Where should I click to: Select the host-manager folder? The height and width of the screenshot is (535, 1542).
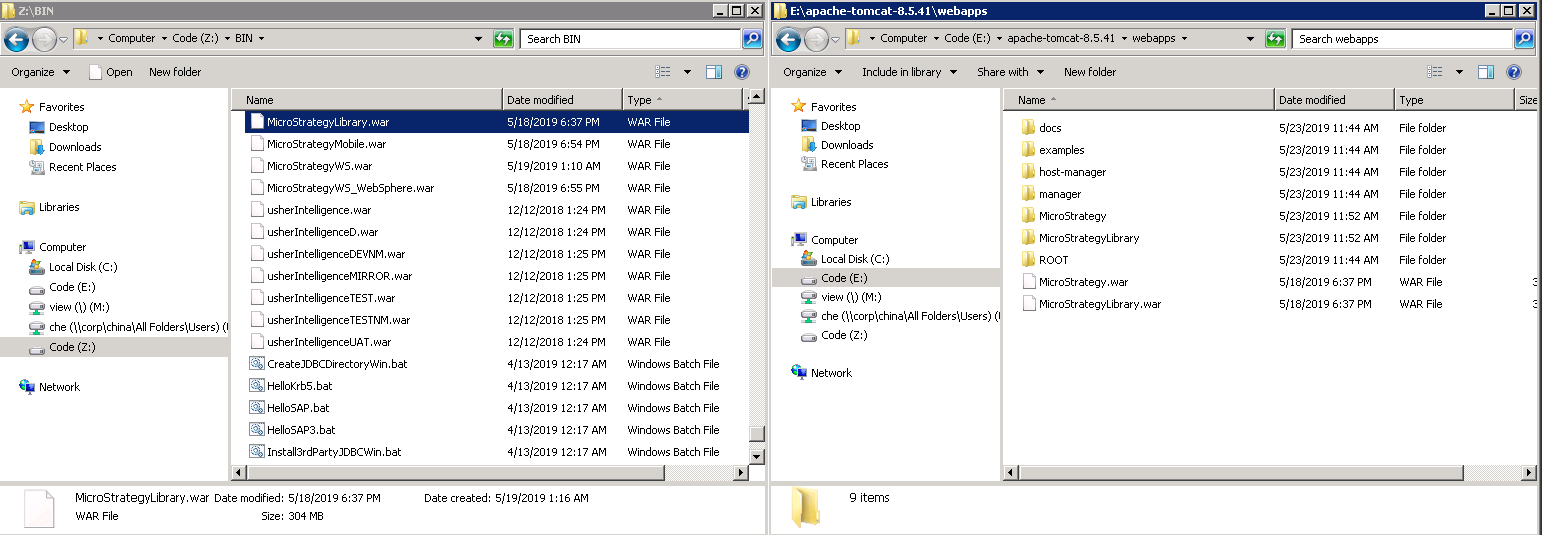[1072, 172]
